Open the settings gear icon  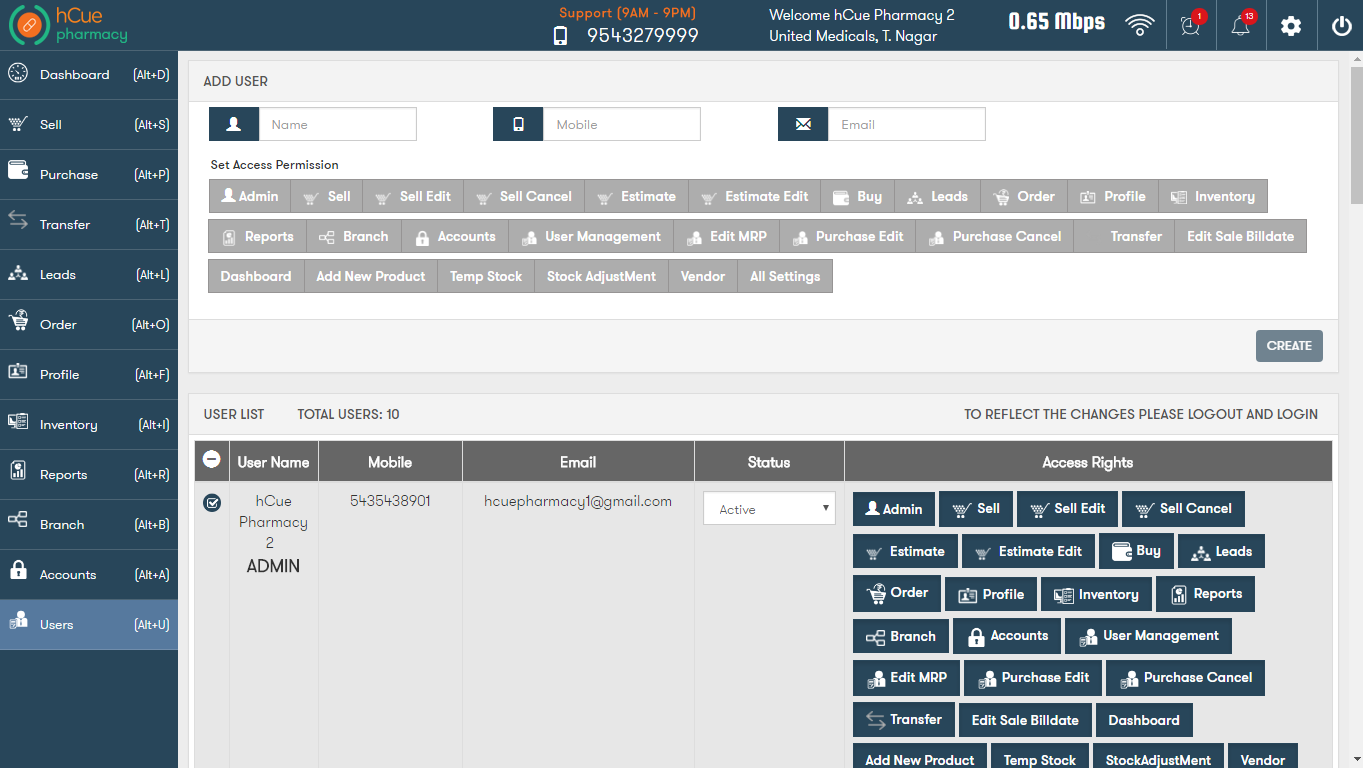pos(1291,26)
